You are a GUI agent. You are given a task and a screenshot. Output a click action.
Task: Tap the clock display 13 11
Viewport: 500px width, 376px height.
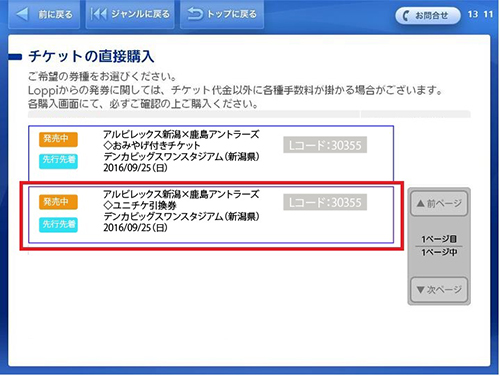[x=480, y=14]
